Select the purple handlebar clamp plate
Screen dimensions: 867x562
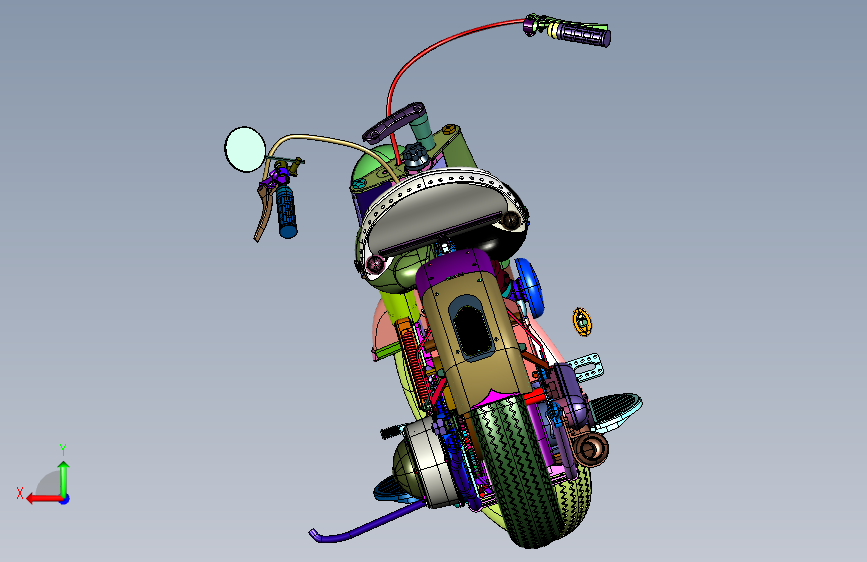click(394, 122)
